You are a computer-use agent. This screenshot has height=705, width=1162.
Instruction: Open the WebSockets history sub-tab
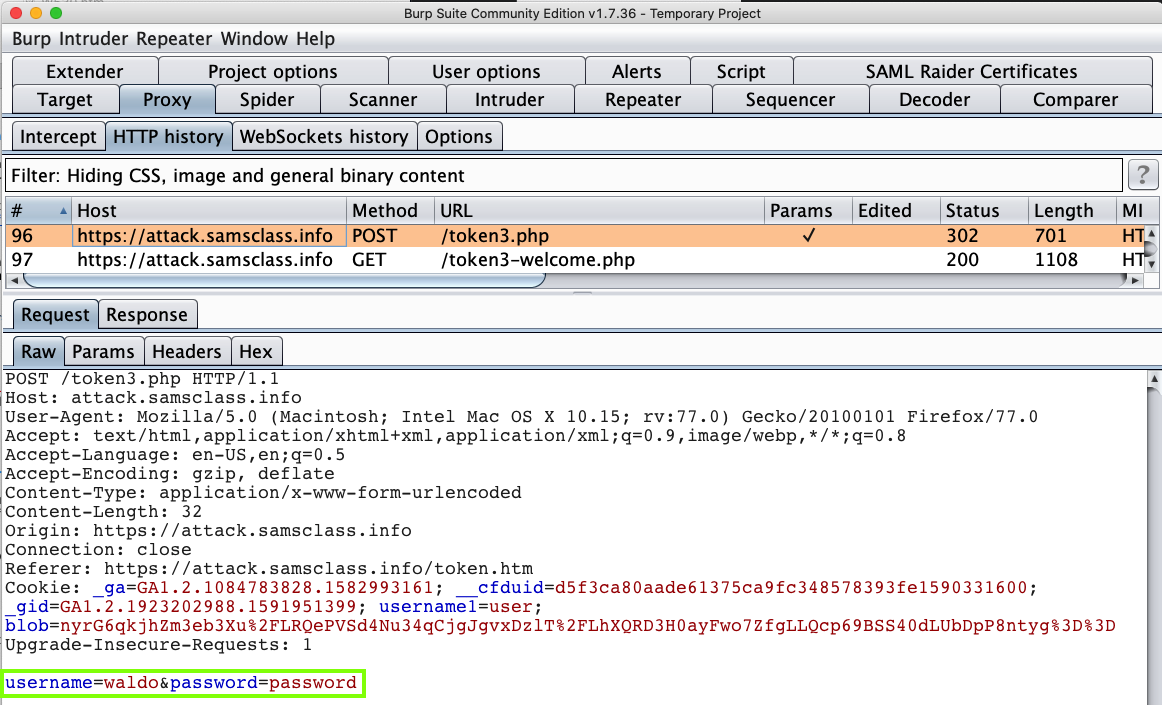(x=324, y=136)
